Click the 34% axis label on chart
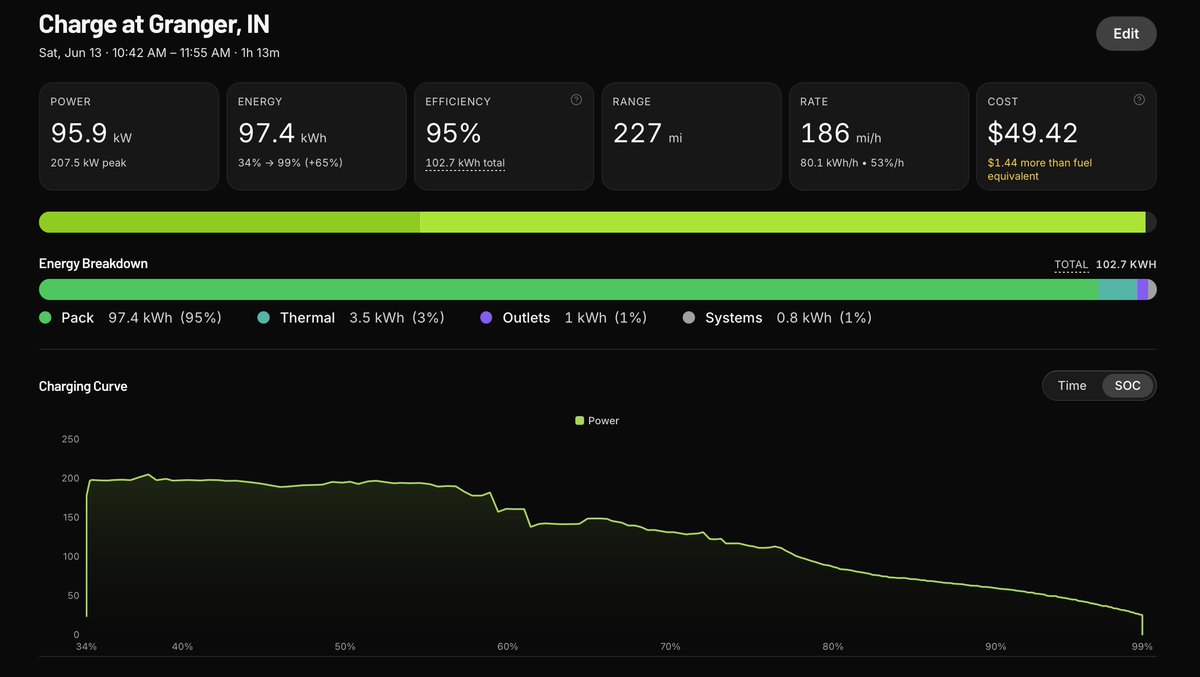Image resolution: width=1200 pixels, height=677 pixels. [x=86, y=647]
